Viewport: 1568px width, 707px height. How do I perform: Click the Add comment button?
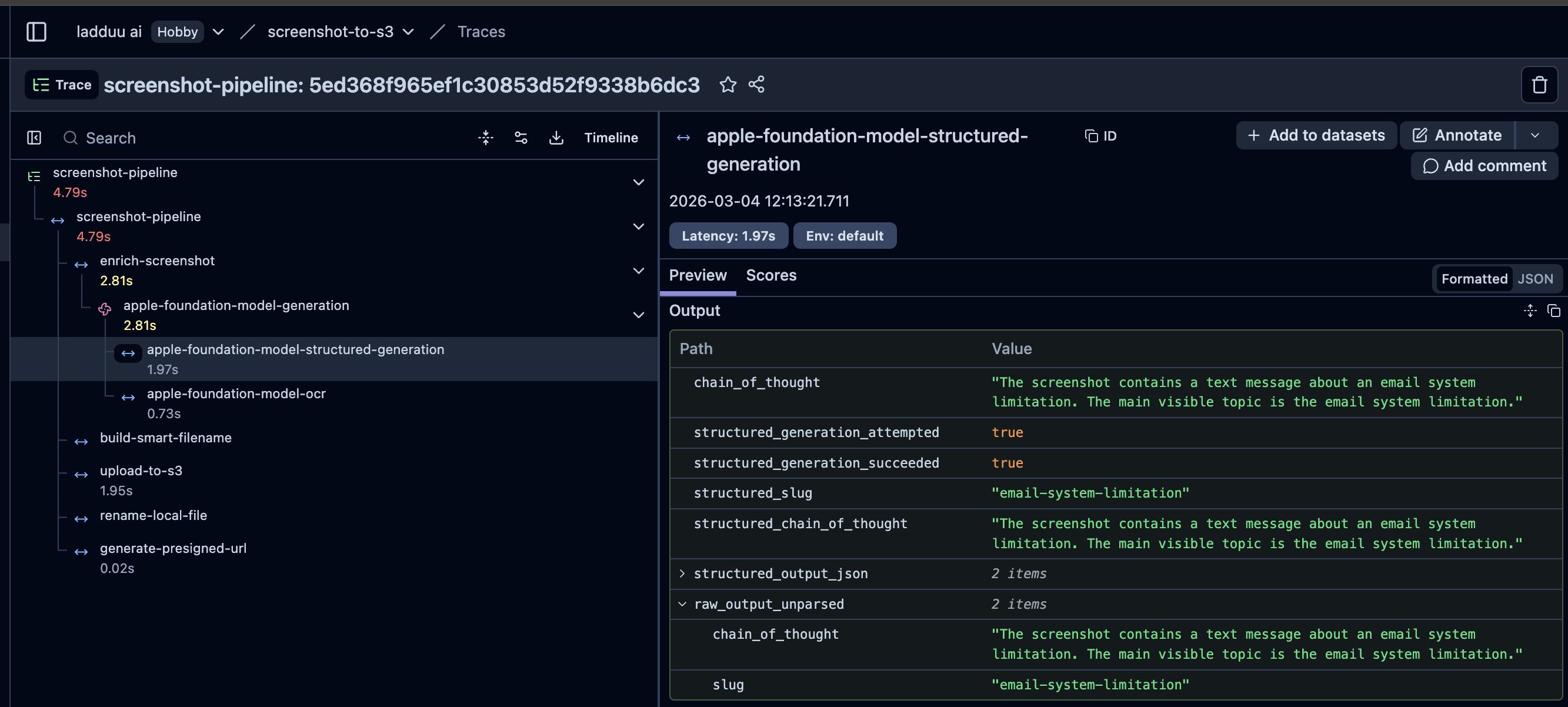1484,166
